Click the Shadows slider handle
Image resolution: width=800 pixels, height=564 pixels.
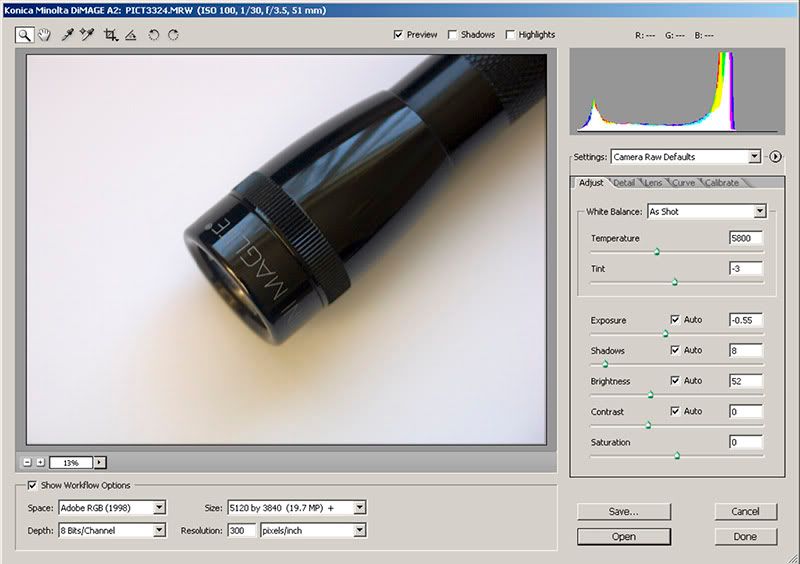(605, 364)
